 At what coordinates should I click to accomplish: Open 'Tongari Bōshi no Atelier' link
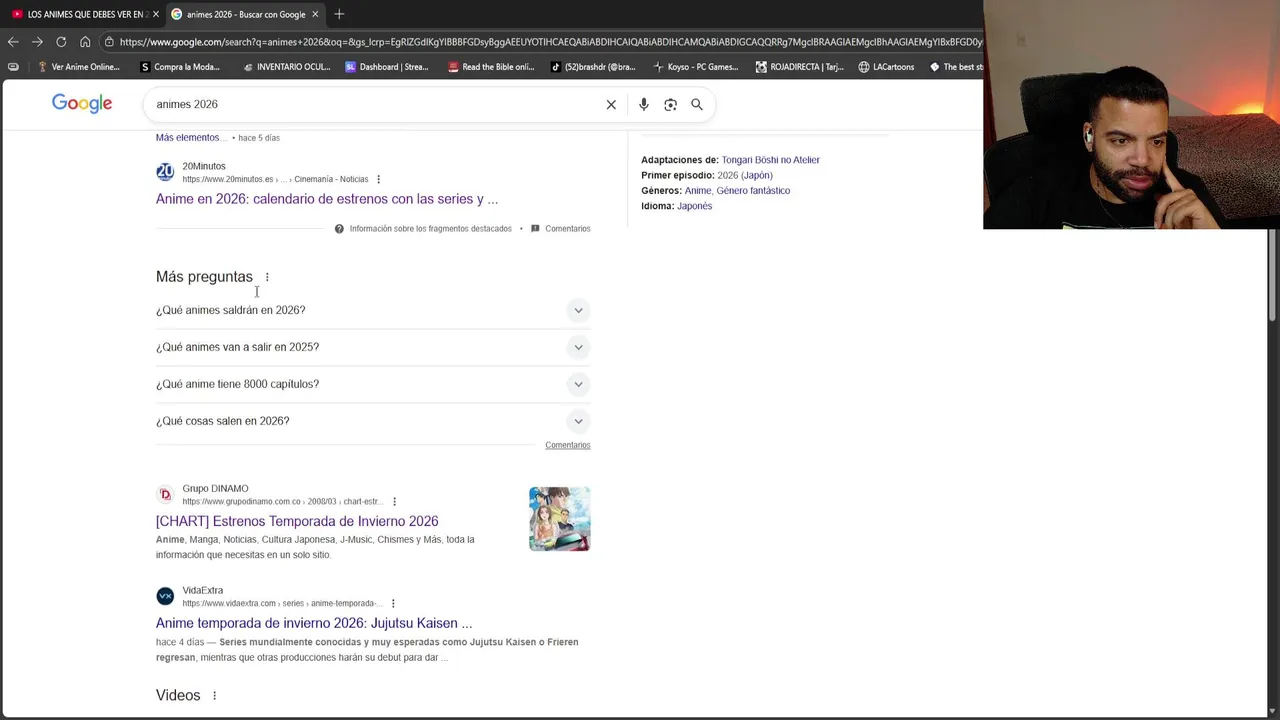[x=770, y=160]
